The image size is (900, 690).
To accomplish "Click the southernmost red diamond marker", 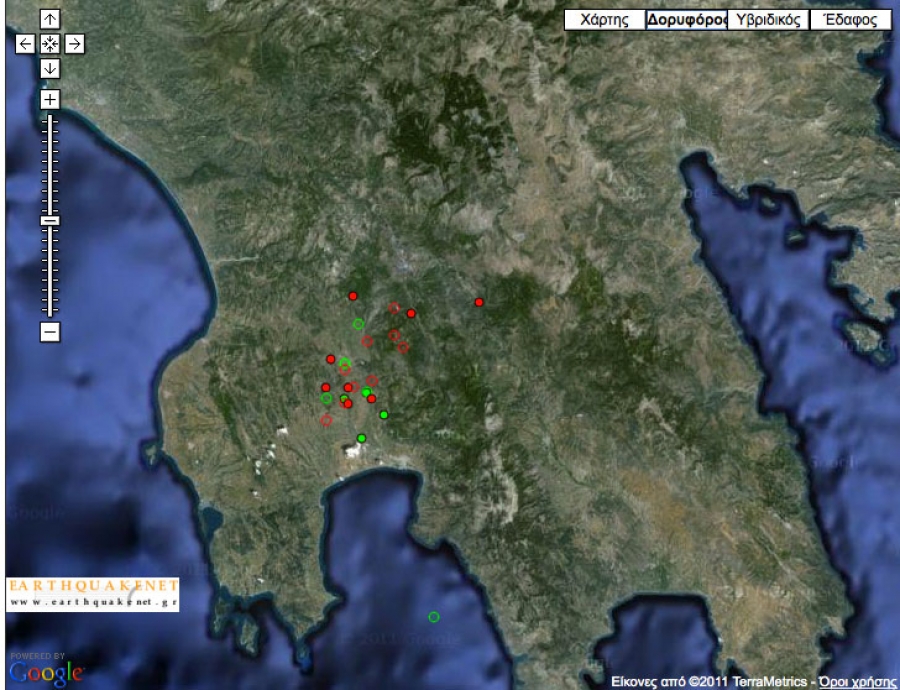I will (x=326, y=421).
